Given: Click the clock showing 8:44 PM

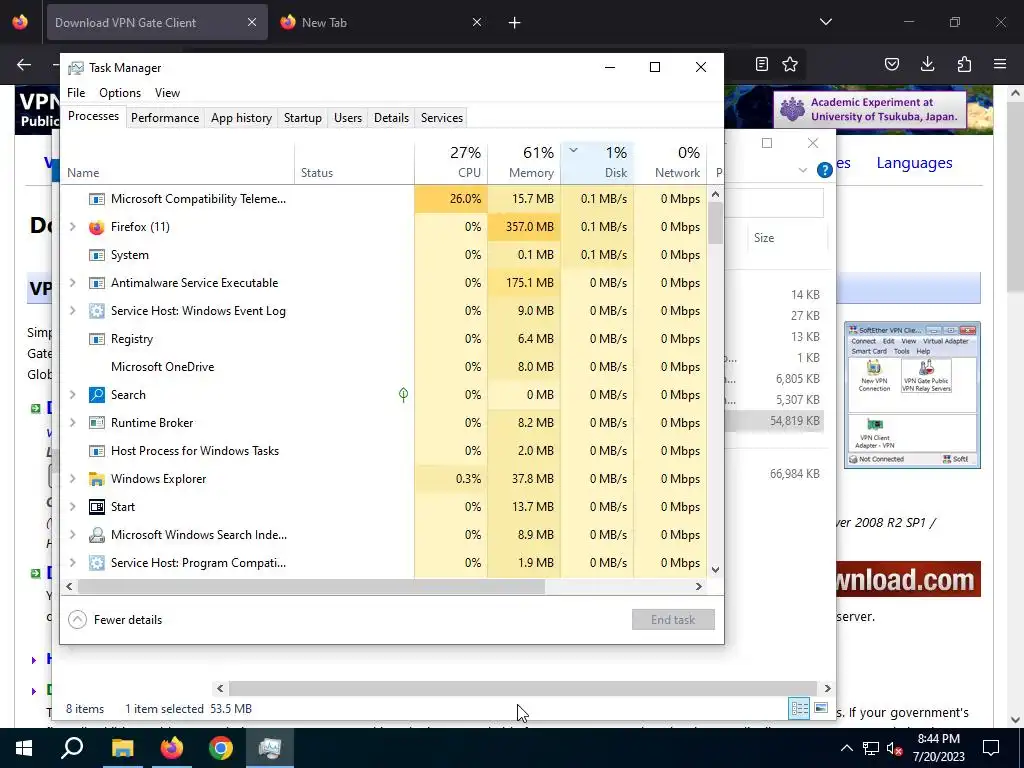Looking at the screenshot, I should coord(938,739).
